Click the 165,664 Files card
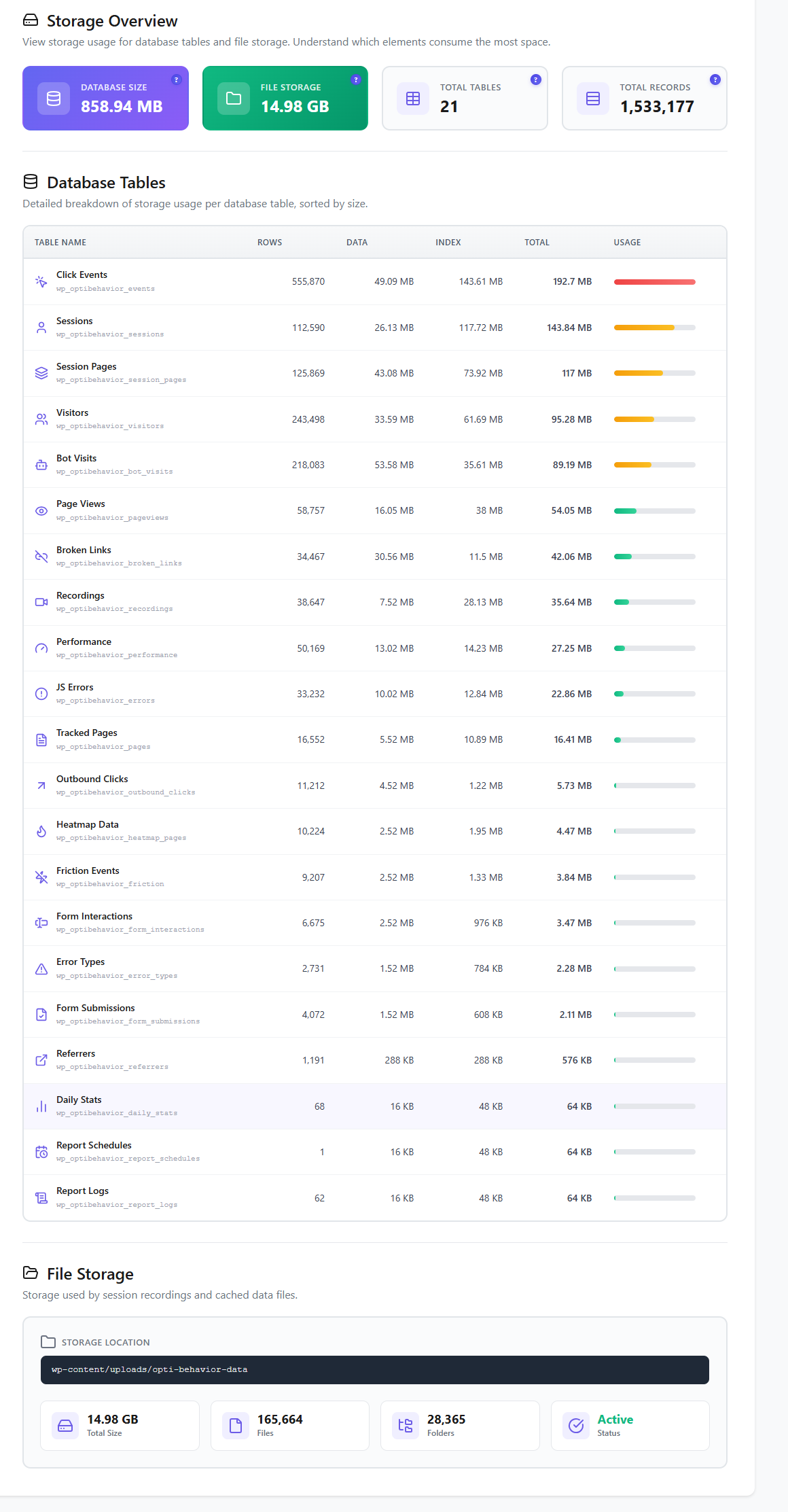The image size is (788, 1512). [289, 1425]
